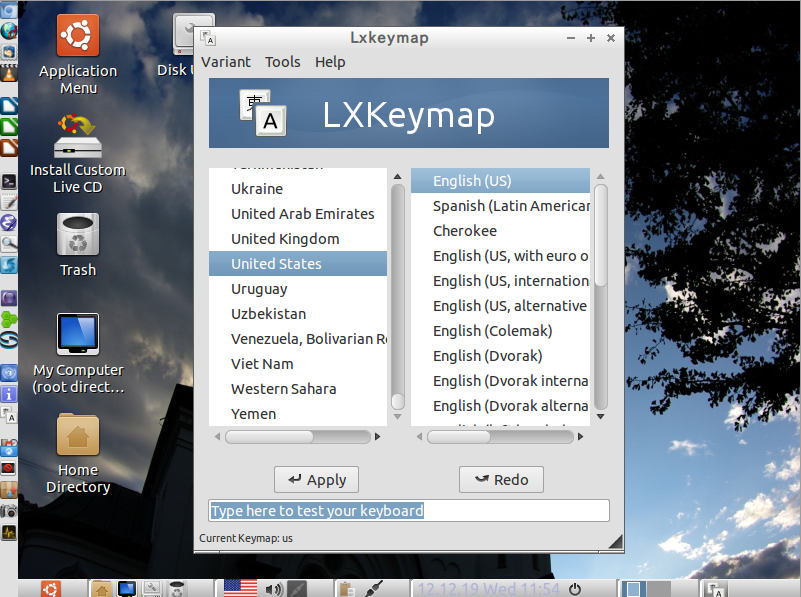This screenshot has width=801, height=597.
Task: Click up arrow of country list scrollbar
Action: pos(397,176)
